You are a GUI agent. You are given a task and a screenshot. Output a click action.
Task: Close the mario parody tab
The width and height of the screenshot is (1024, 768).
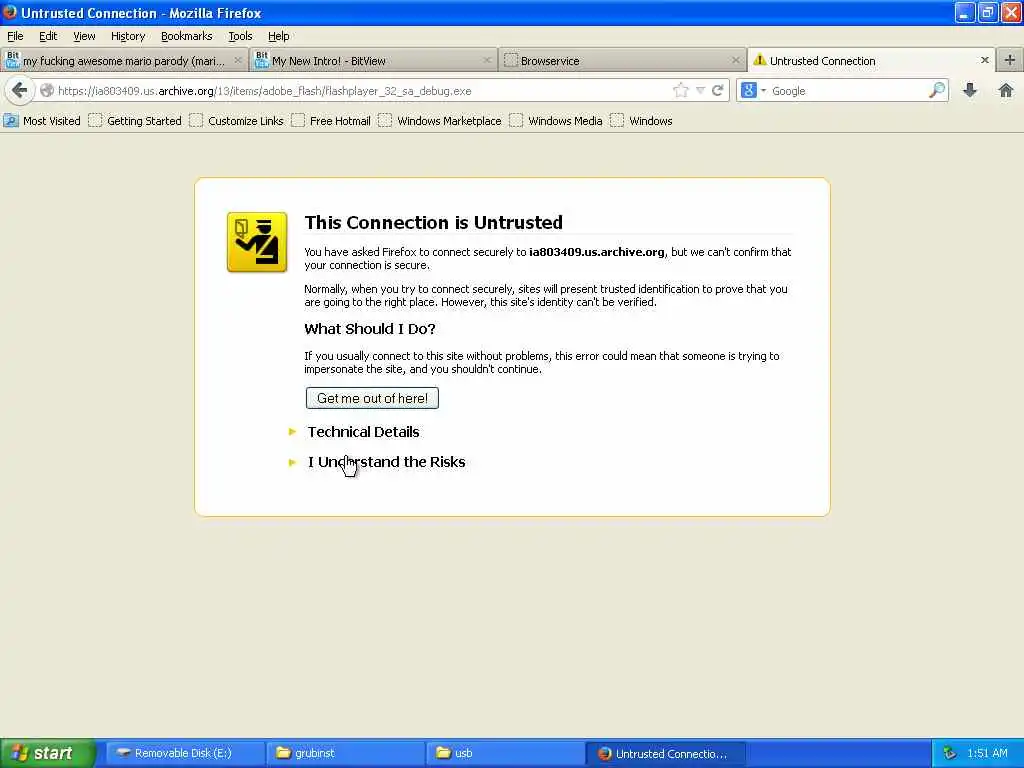click(x=238, y=60)
